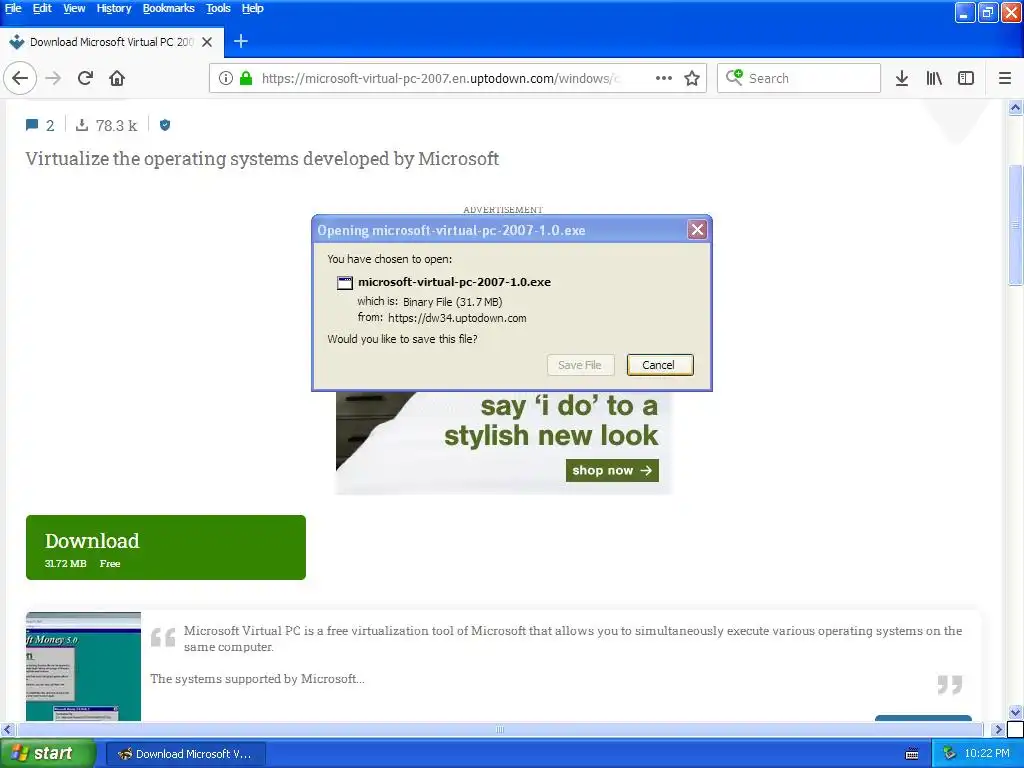1024x768 pixels.
Task: Open the Edit menu
Action: [42, 8]
